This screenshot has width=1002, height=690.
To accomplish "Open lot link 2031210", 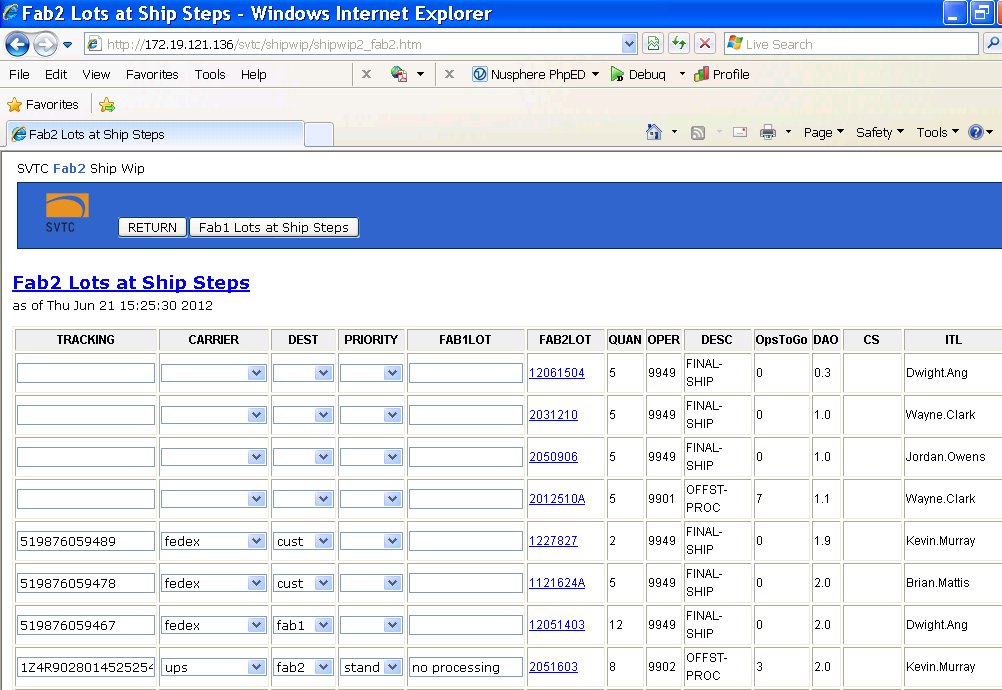I will [x=553, y=415].
